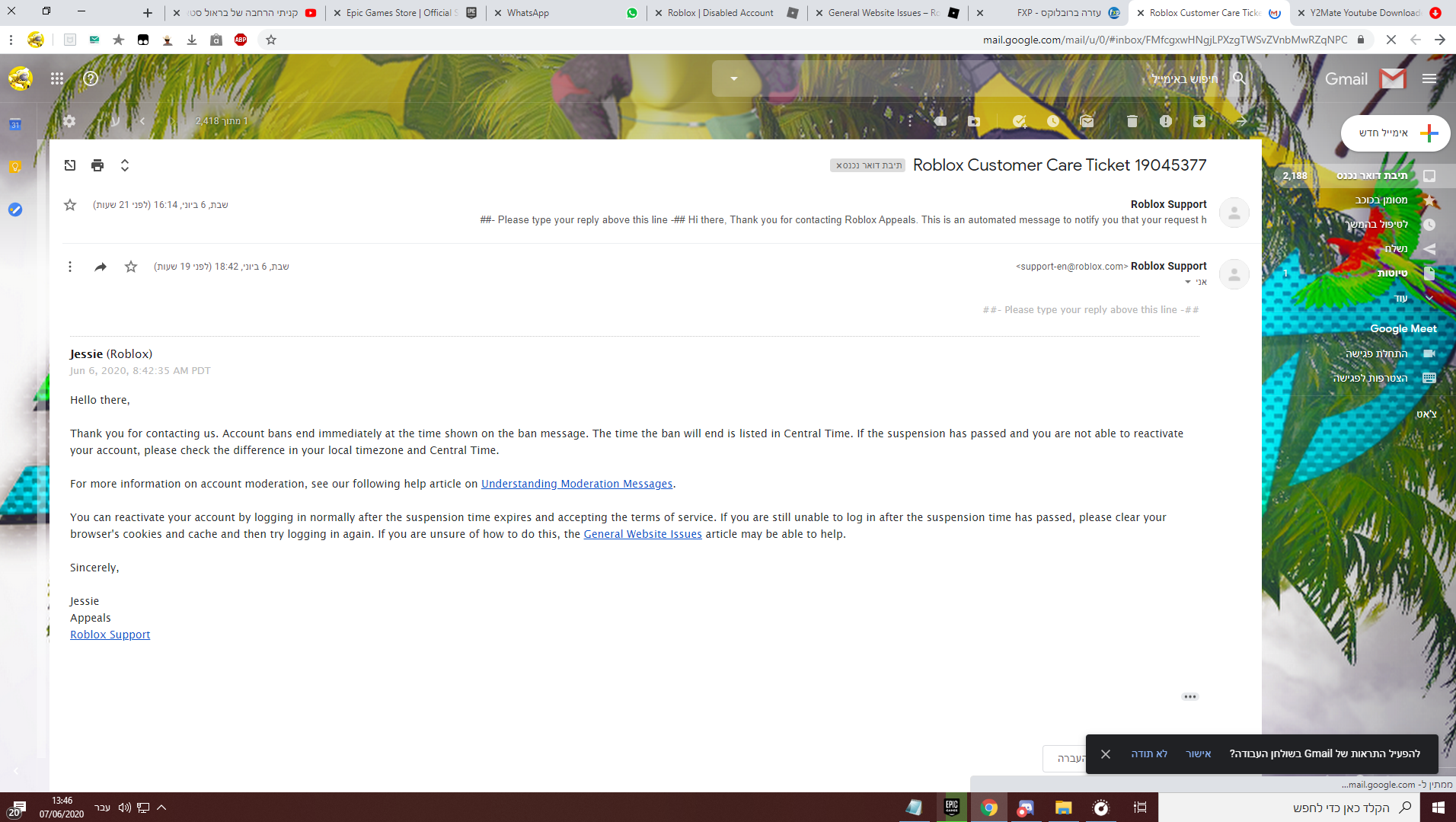The width and height of the screenshot is (1456, 822).
Task: Open Google Keep side panel
Action: tap(15, 167)
